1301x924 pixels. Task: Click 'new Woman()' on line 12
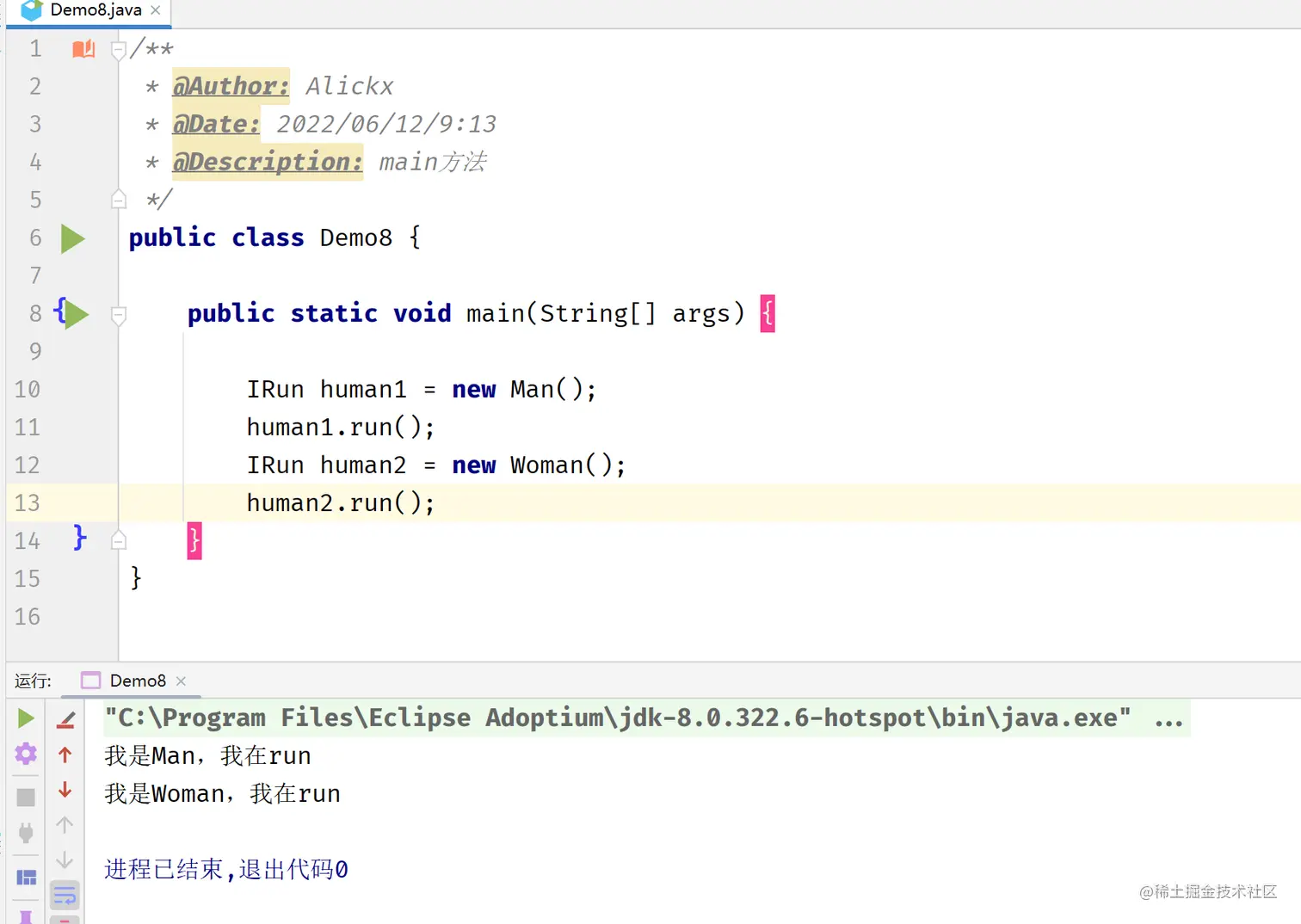(x=531, y=465)
